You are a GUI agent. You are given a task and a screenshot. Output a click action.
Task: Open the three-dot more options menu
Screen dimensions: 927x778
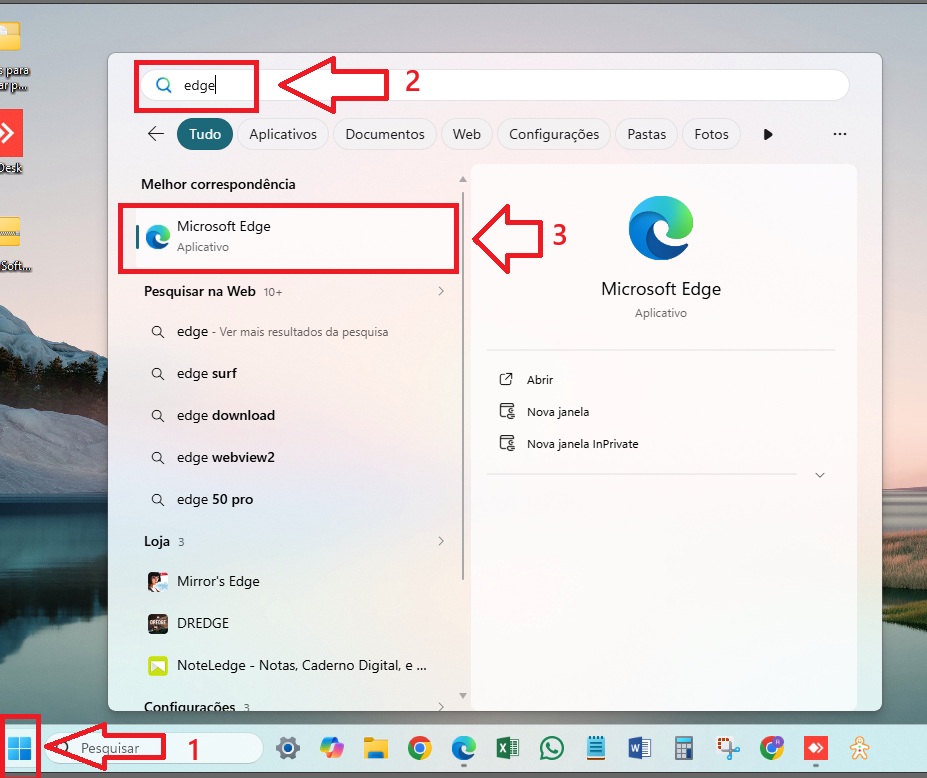click(840, 134)
